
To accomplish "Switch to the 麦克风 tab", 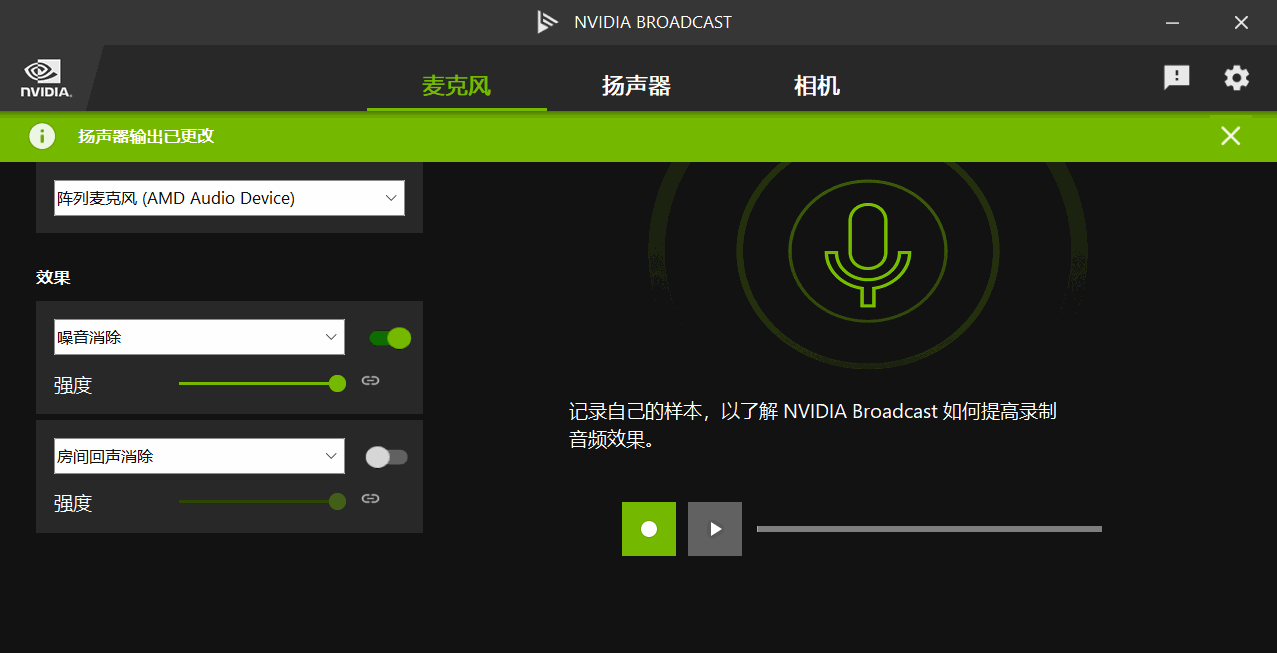I will click(x=457, y=86).
